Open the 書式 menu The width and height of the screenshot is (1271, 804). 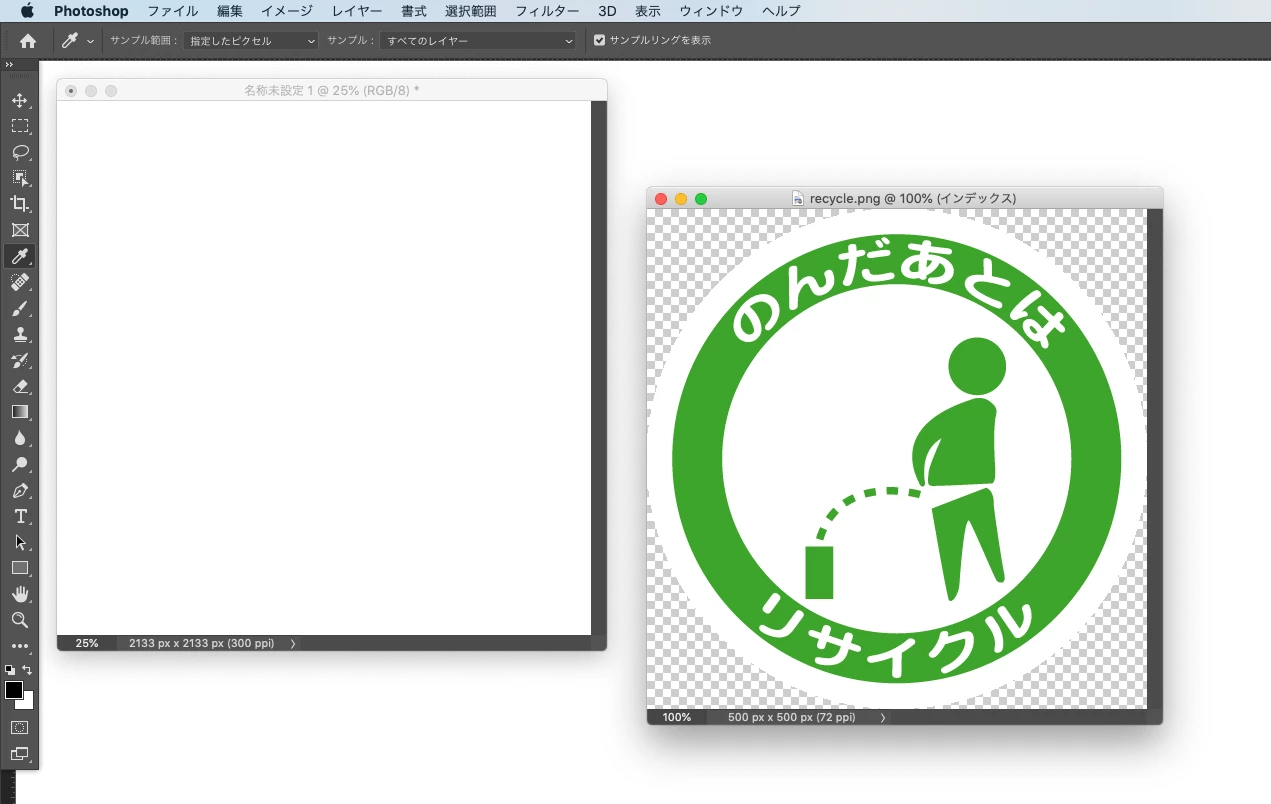click(414, 11)
